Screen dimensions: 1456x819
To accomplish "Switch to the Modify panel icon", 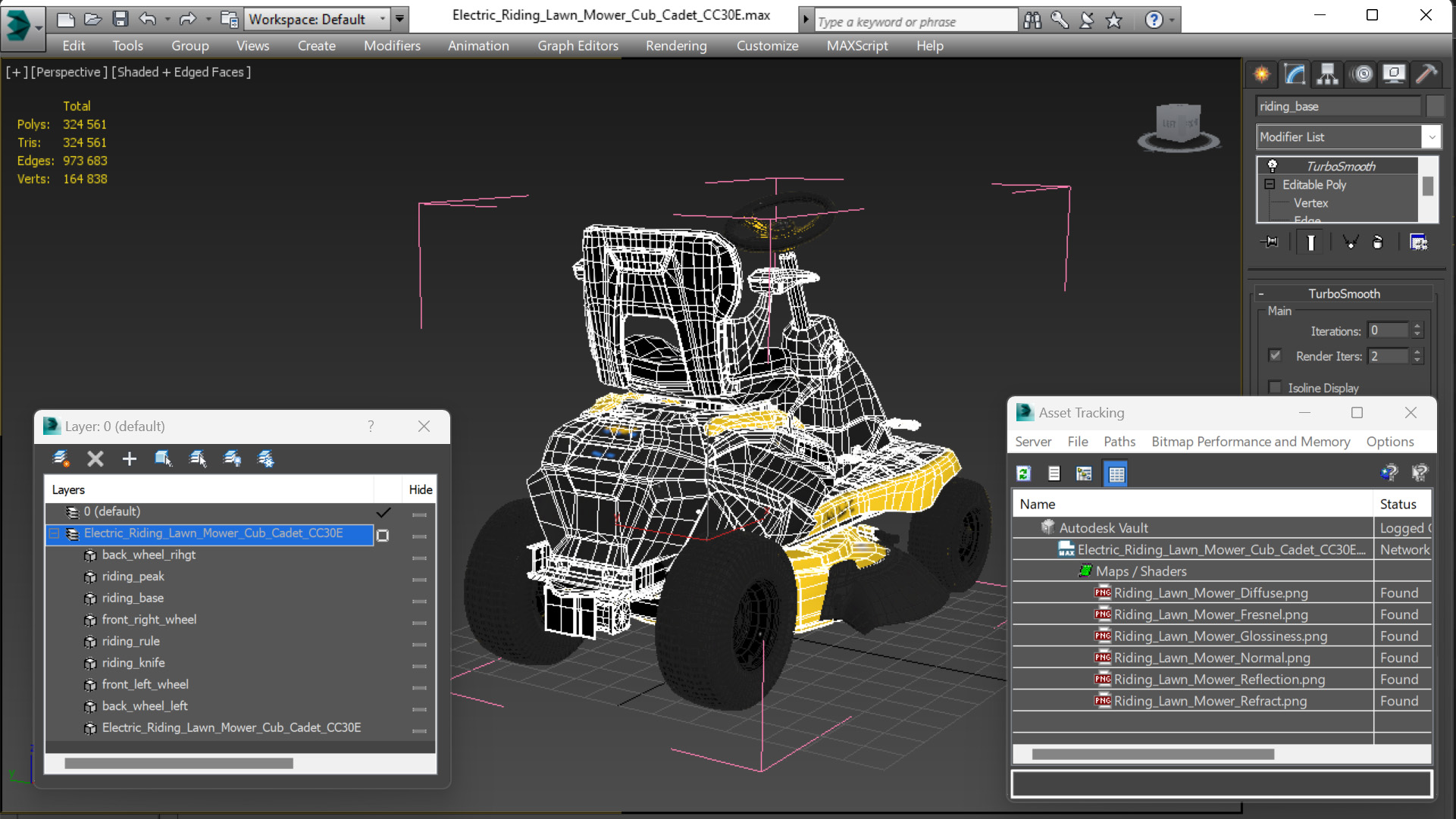I will click(x=1295, y=73).
